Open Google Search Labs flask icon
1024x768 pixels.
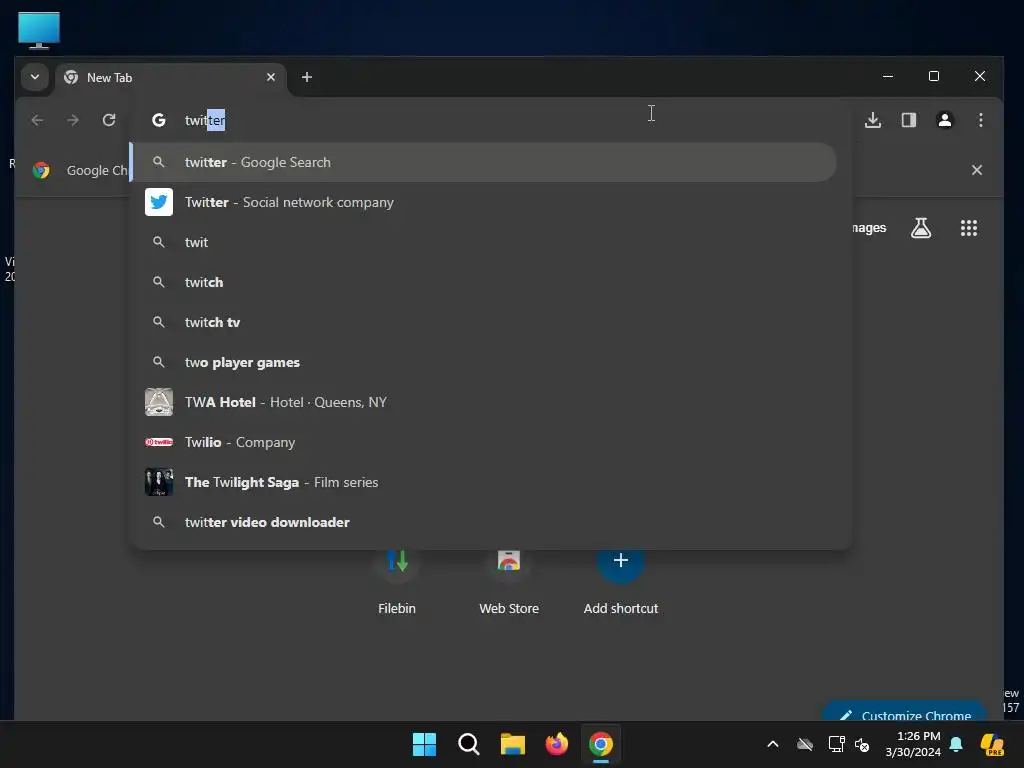[921, 228]
